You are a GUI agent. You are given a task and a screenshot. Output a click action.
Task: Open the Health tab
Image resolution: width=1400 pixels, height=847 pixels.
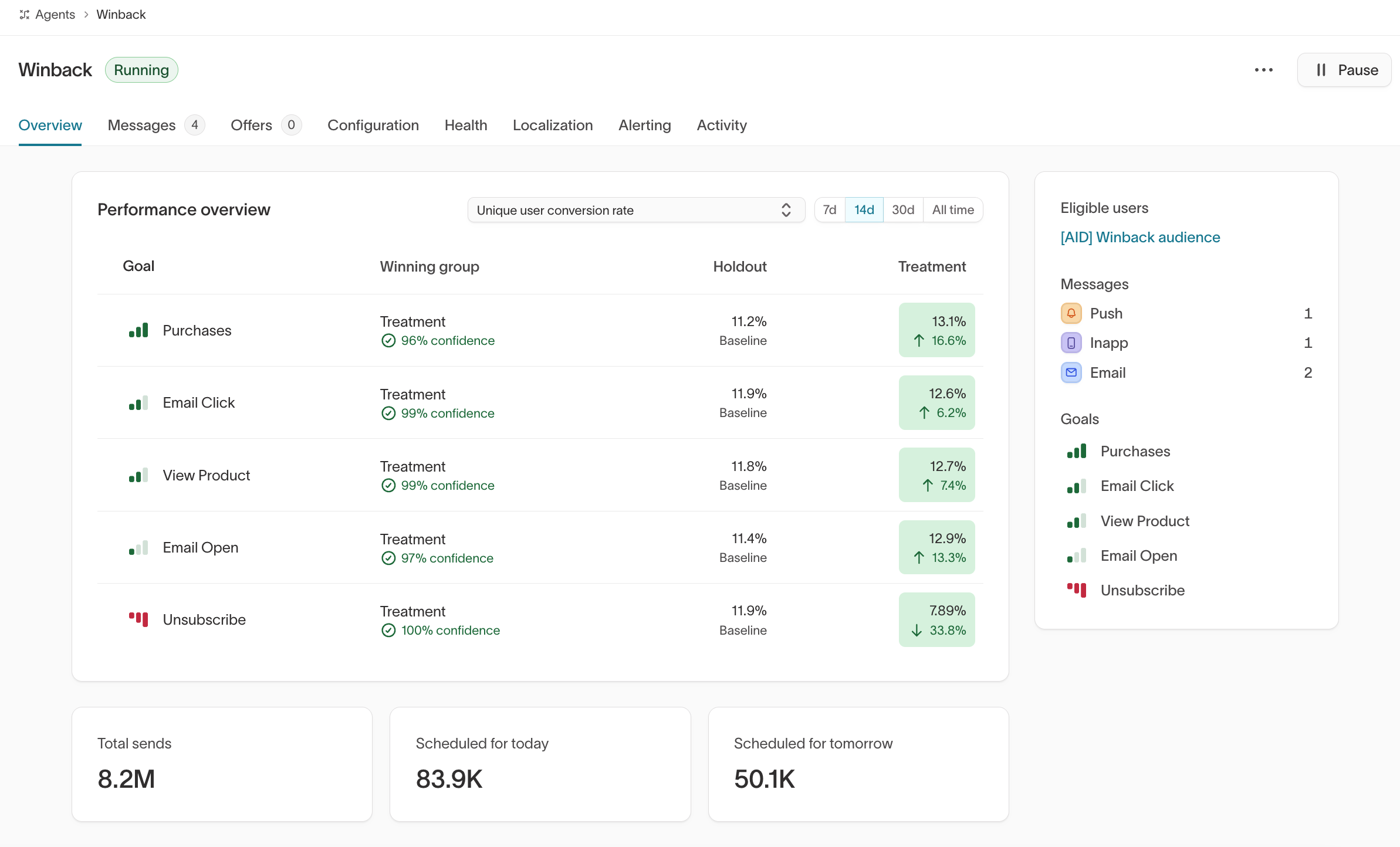pos(466,125)
